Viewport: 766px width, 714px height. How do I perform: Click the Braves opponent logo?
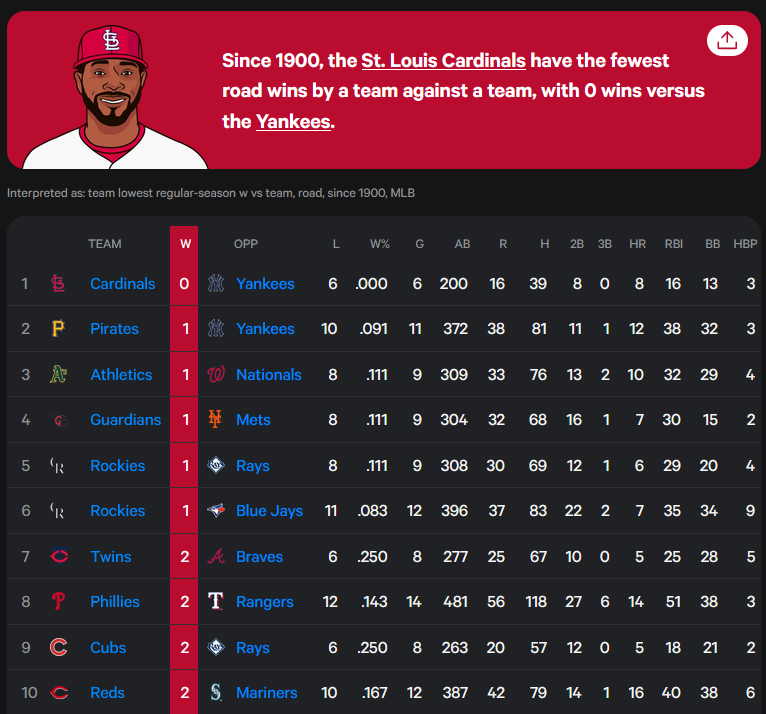216,556
